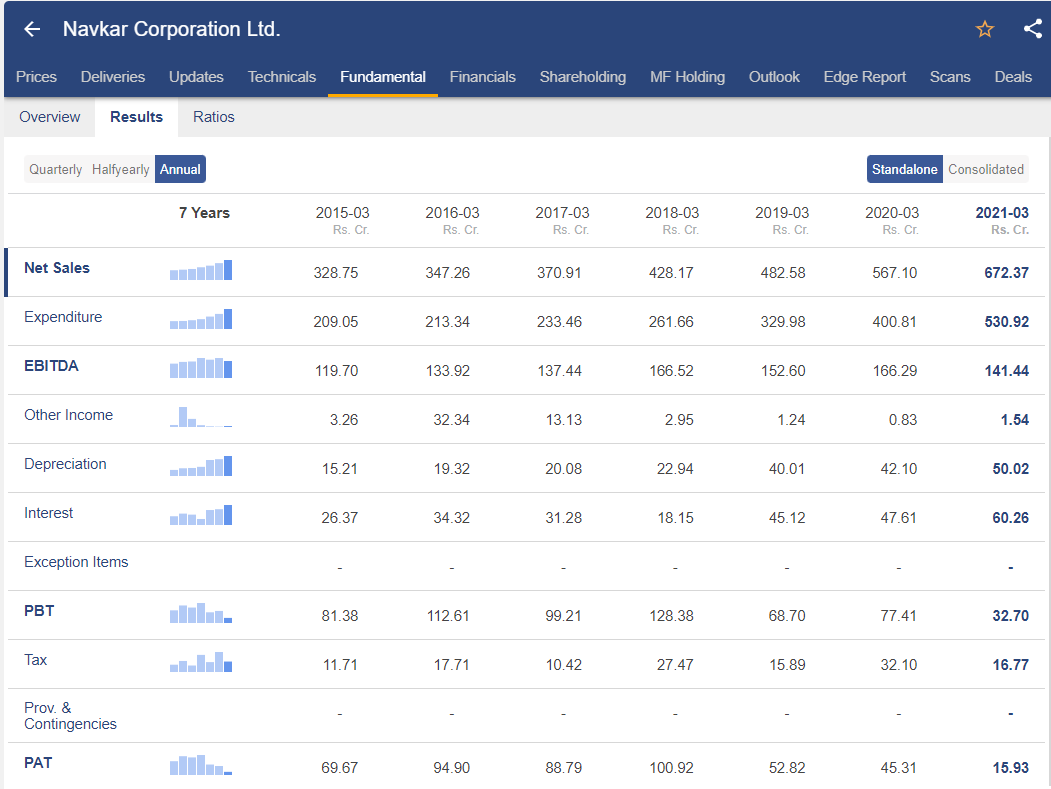Open the PBT trend chart
This screenshot has height=789, width=1051.
[200, 612]
